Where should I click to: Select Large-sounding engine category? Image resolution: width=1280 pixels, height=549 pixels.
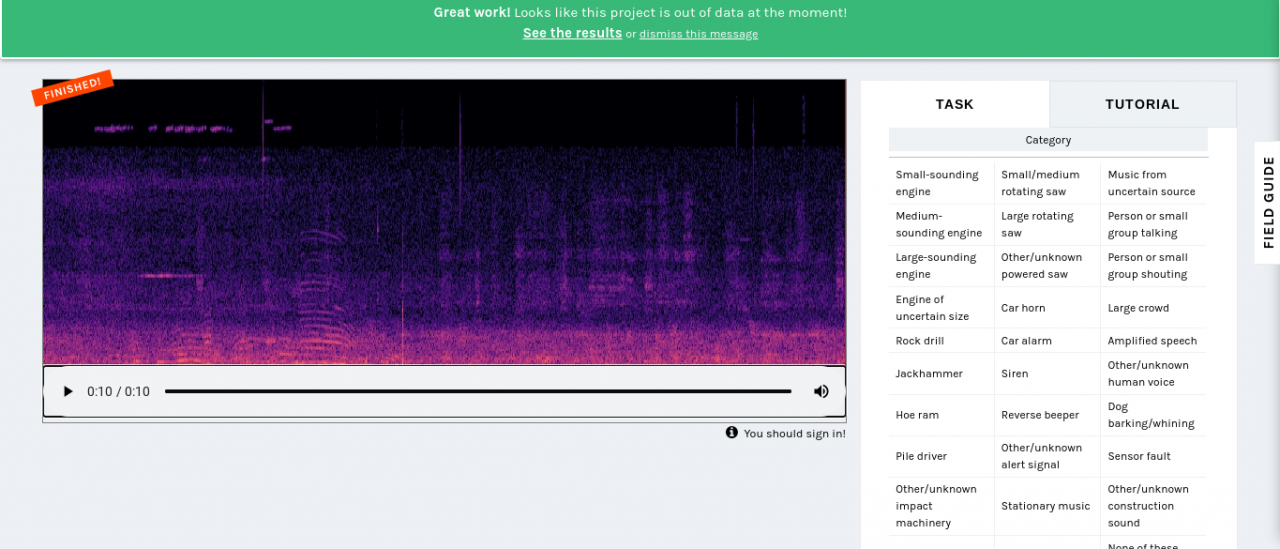pyautogui.click(x=941, y=266)
